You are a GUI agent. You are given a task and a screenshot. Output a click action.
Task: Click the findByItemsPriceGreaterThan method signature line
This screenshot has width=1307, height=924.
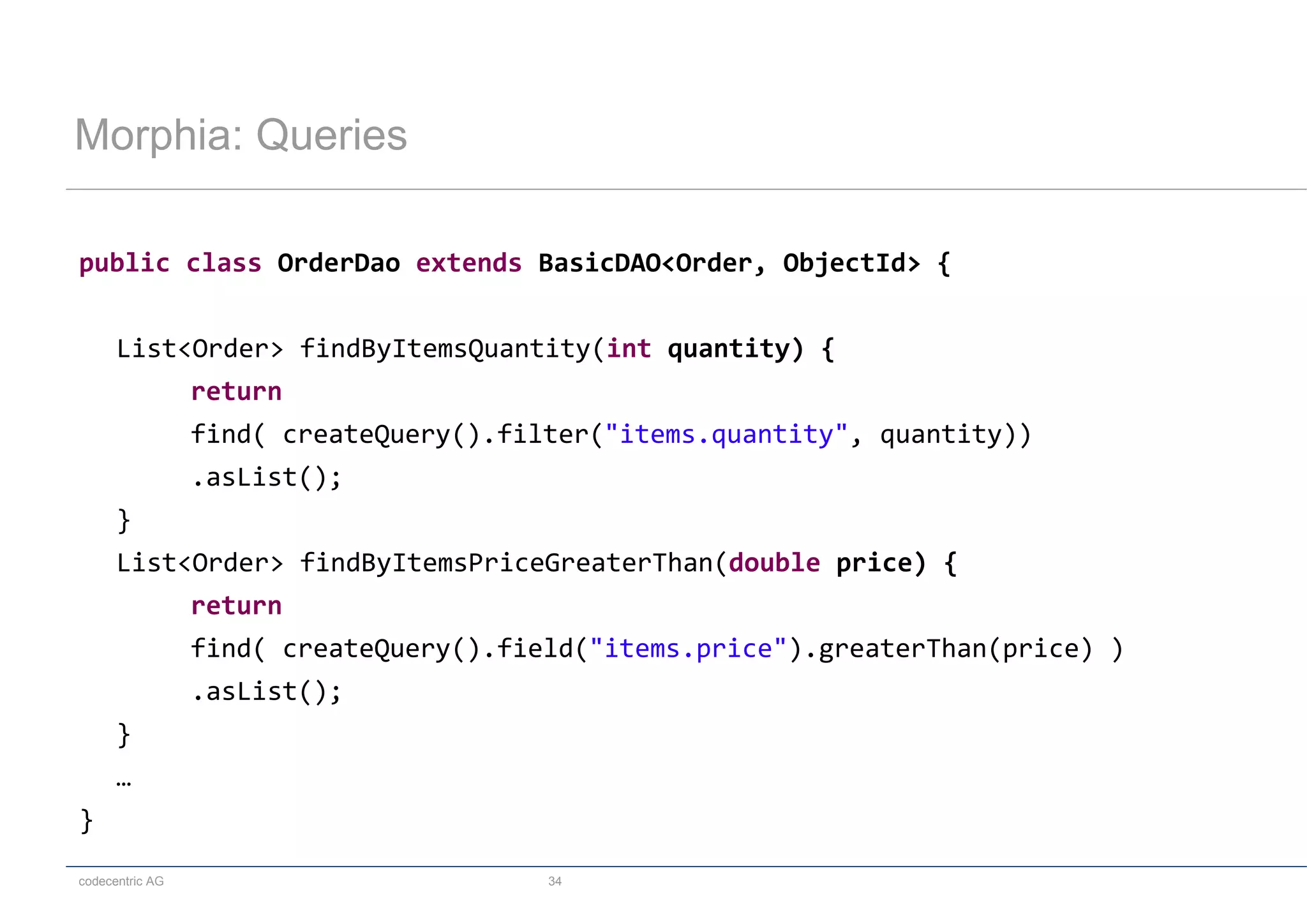point(537,563)
